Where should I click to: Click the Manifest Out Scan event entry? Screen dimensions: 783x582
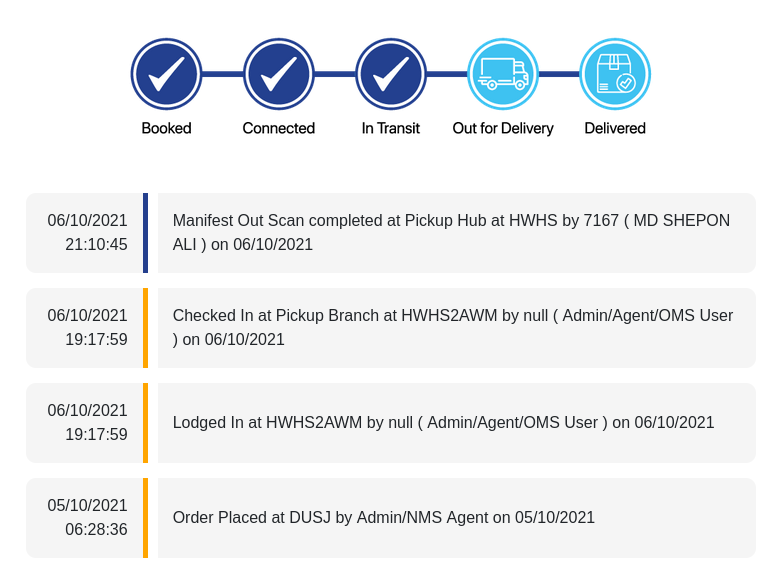coord(451,232)
